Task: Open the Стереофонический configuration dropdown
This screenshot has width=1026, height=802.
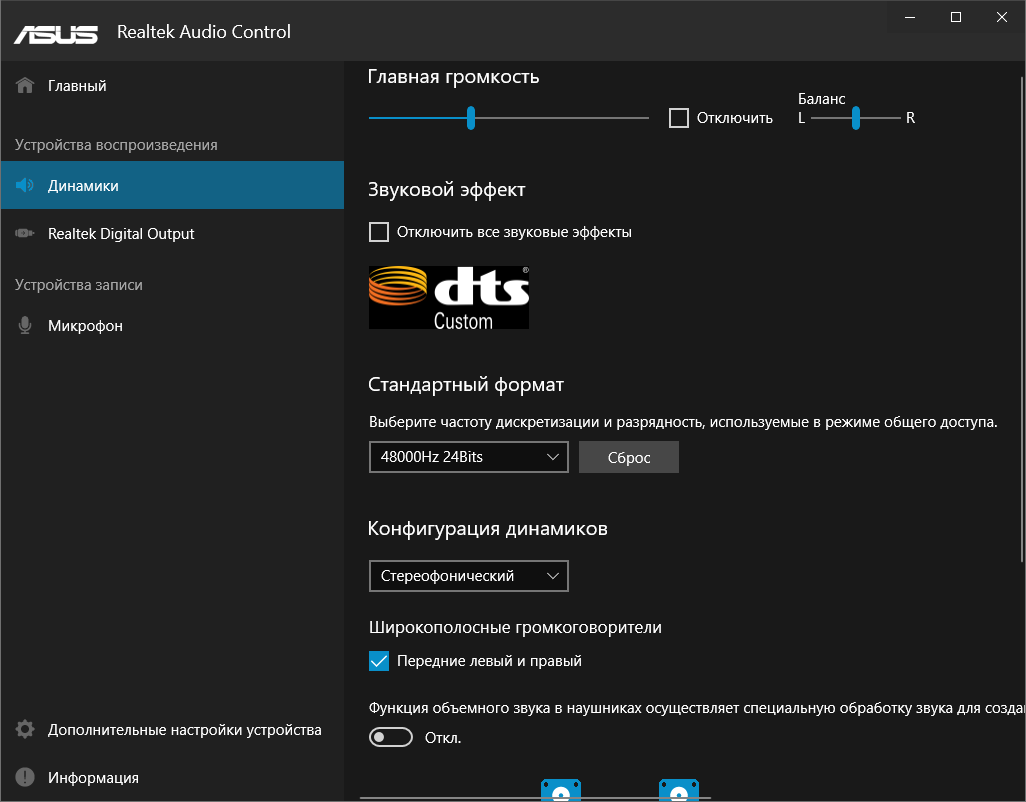Action: (x=469, y=576)
